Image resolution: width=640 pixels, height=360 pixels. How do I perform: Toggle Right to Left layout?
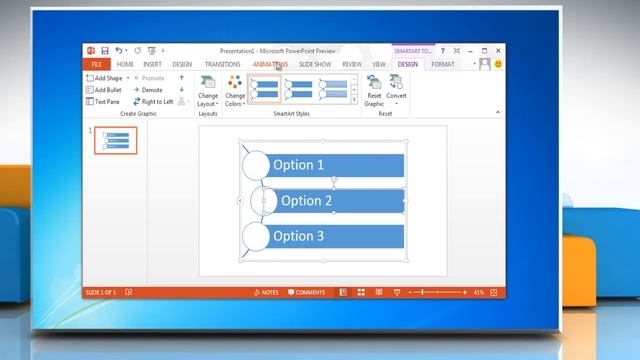[x=153, y=101]
